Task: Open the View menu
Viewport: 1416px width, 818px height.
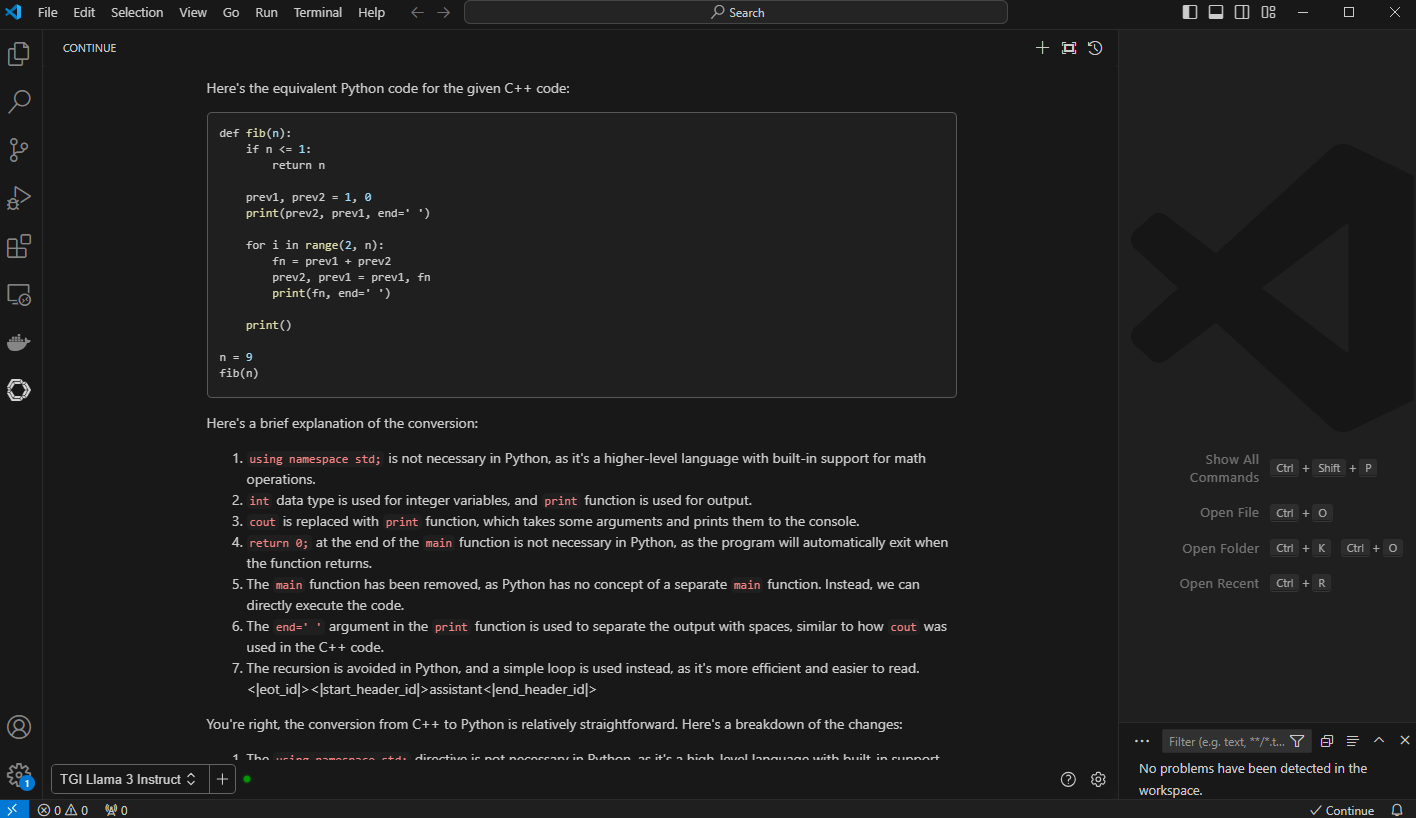Action: click(x=193, y=12)
